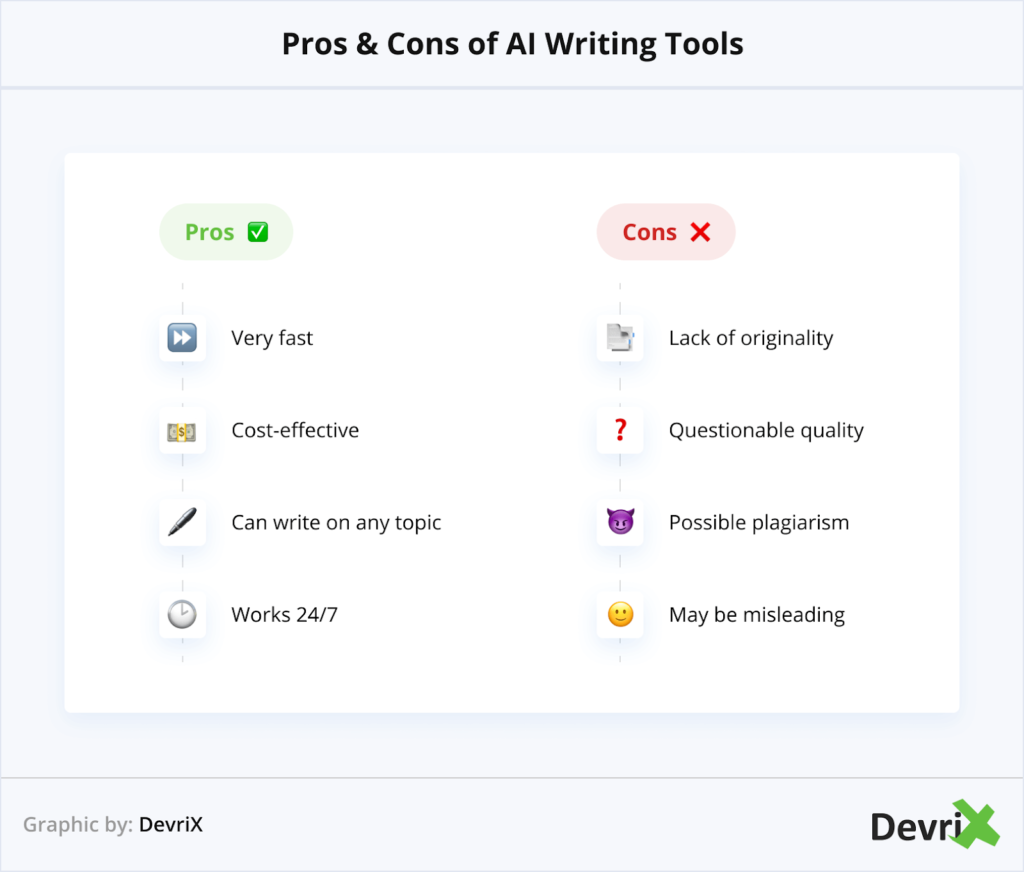Click the DevriX name after Graphic by
1024x872 pixels.
tap(171, 825)
